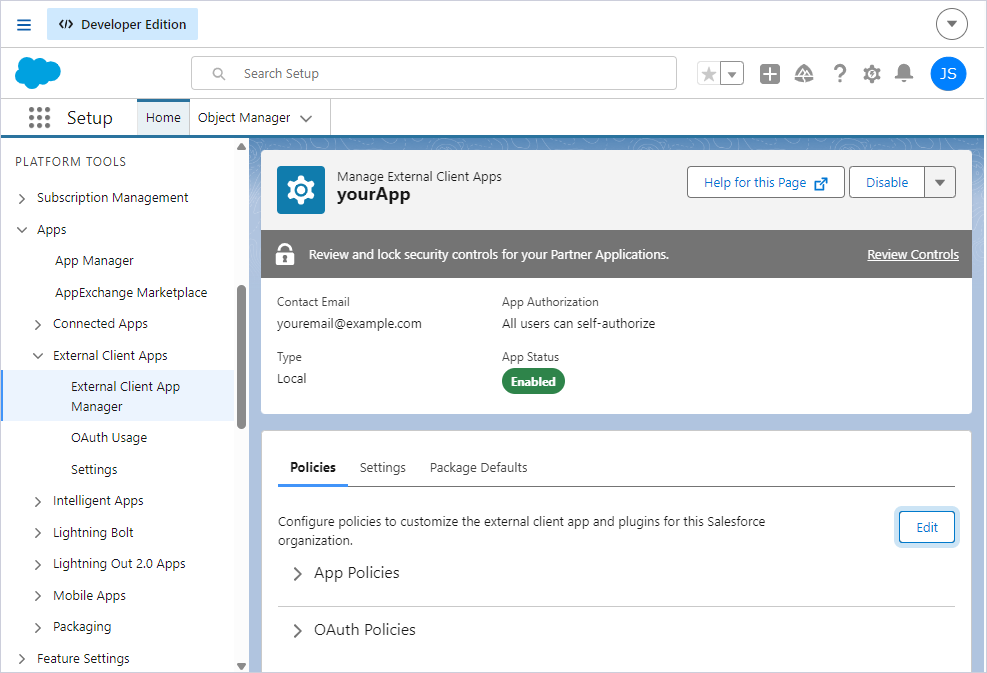
Task: Open the dropdown arrow next to Disable
Action: pos(940,183)
